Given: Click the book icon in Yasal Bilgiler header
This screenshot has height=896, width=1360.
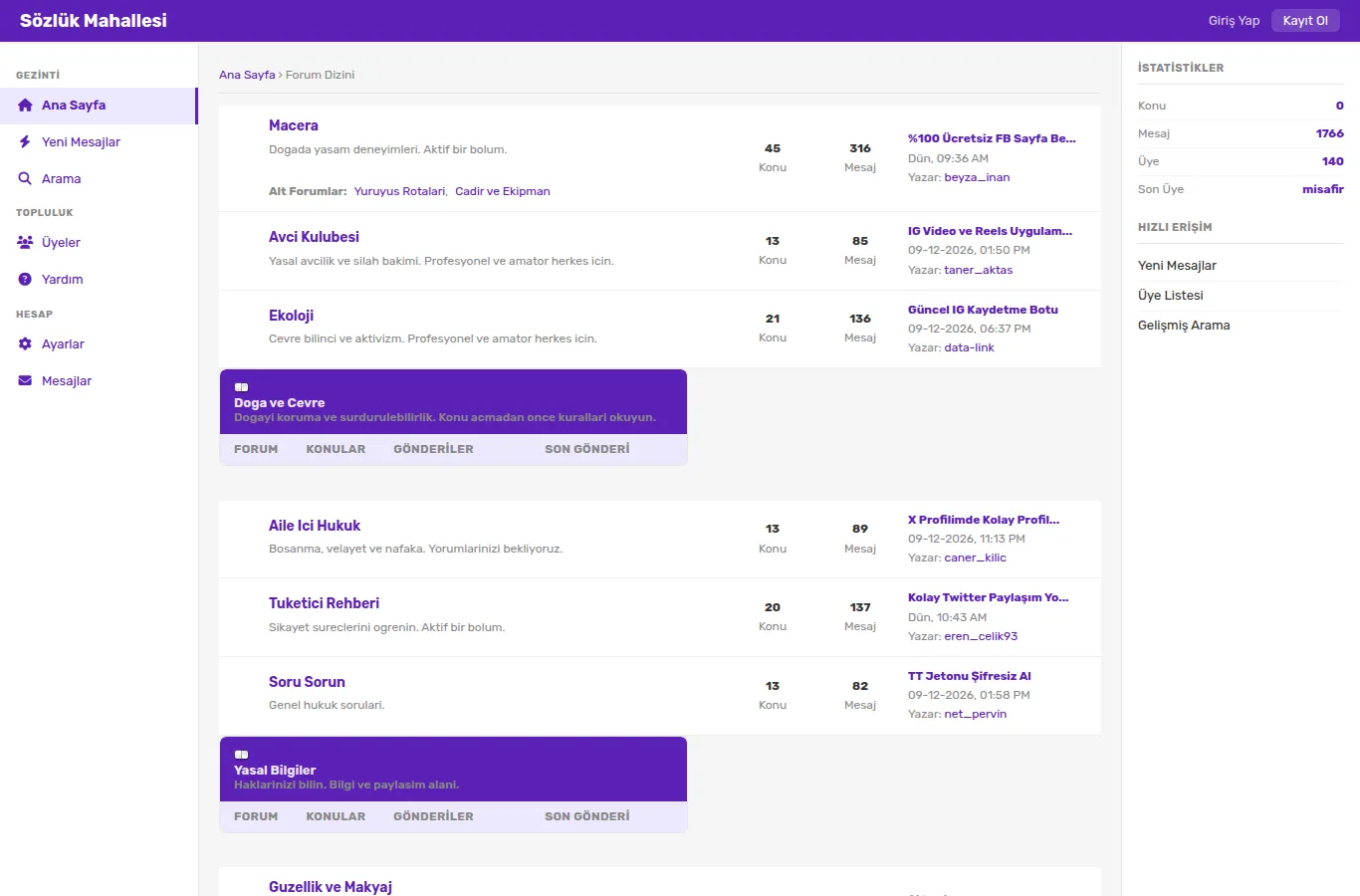Looking at the screenshot, I should (x=241, y=755).
